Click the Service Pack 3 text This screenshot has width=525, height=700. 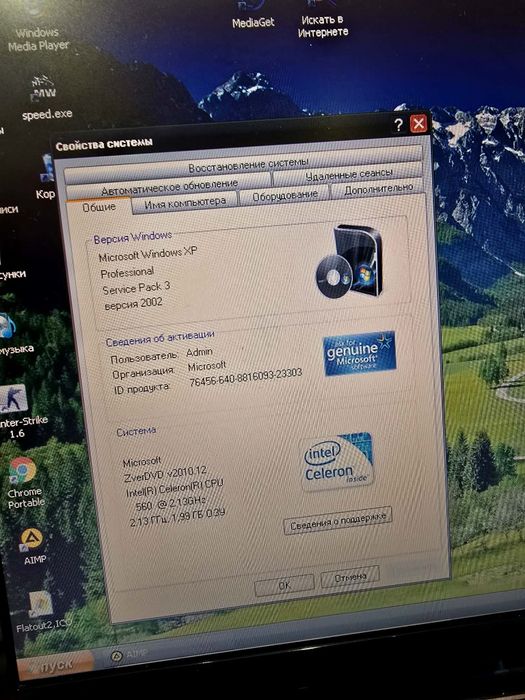click(x=136, y=288)
